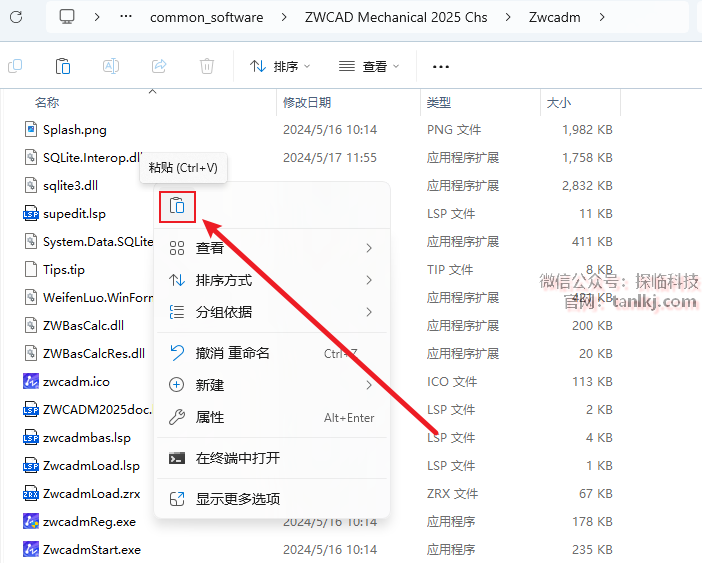Click the supedit.lsp file icon
Image resolution: width=702 pixels, height=575 pixels.
pos(31,214)
